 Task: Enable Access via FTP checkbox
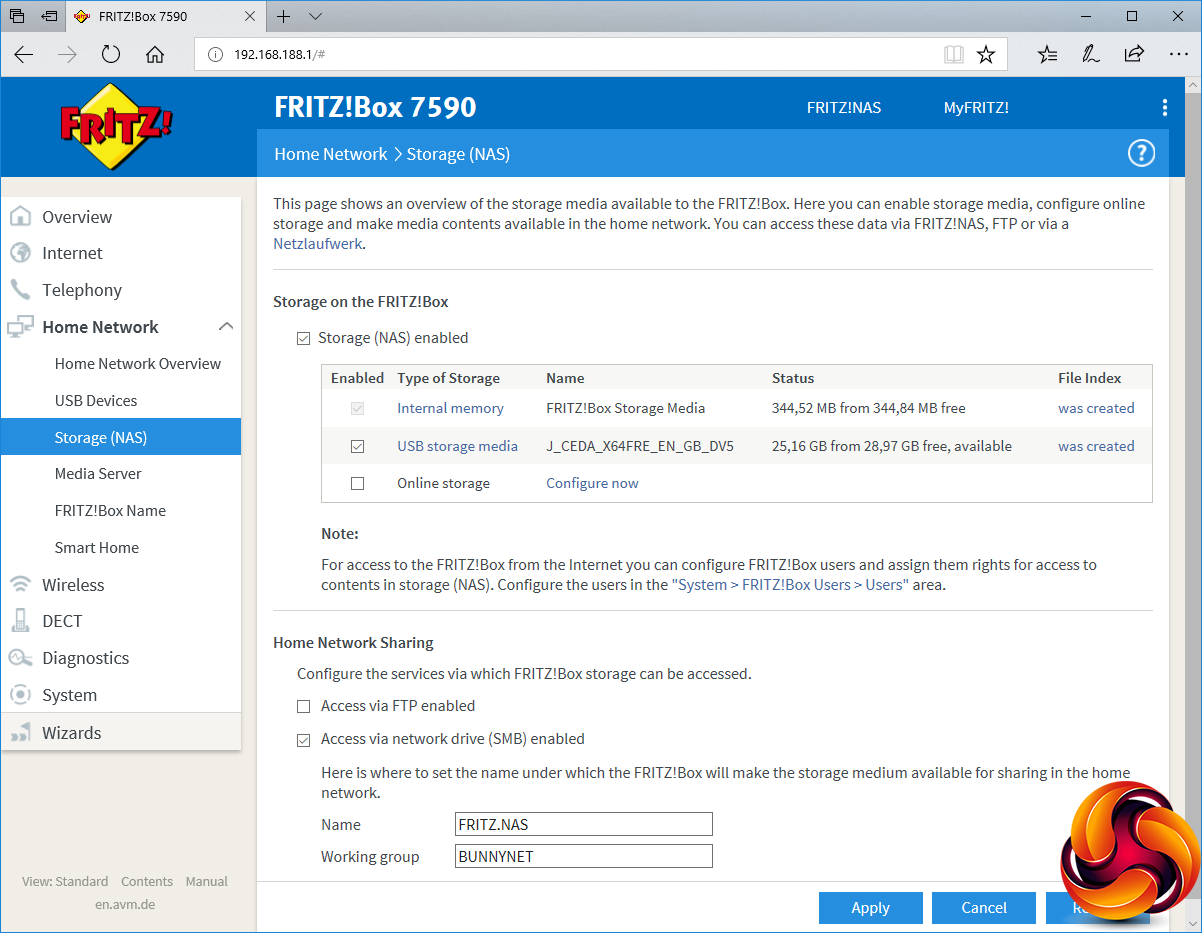click(x=304, y=707)
